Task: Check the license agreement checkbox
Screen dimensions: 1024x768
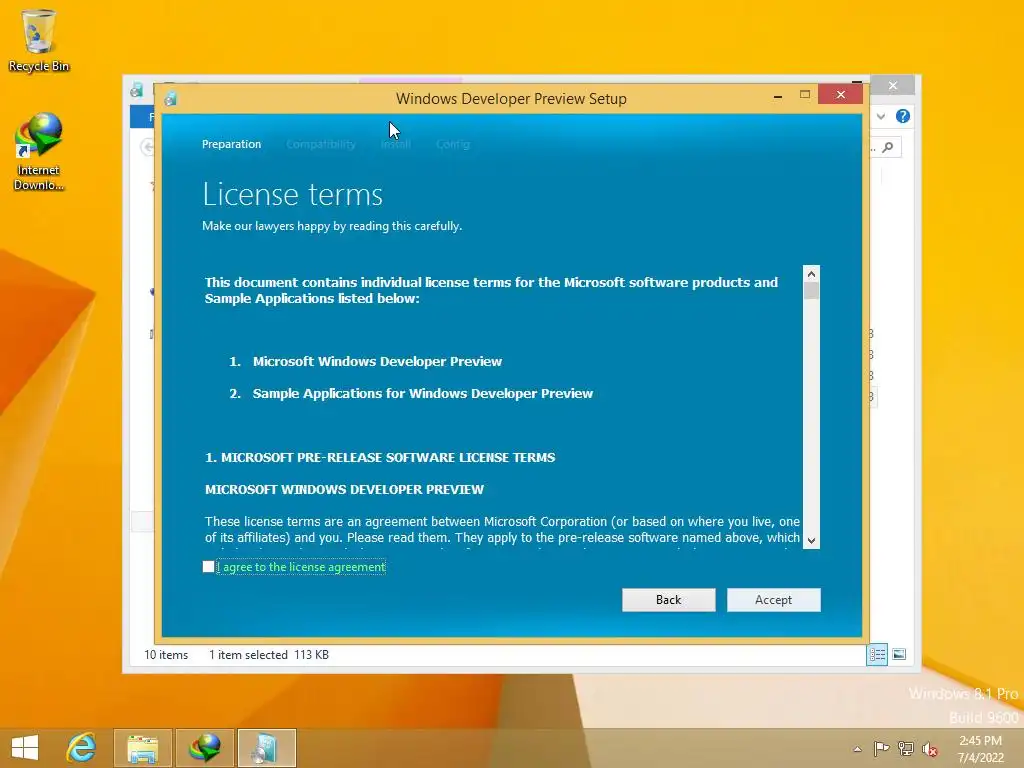Action: click(x=208, y=567)
